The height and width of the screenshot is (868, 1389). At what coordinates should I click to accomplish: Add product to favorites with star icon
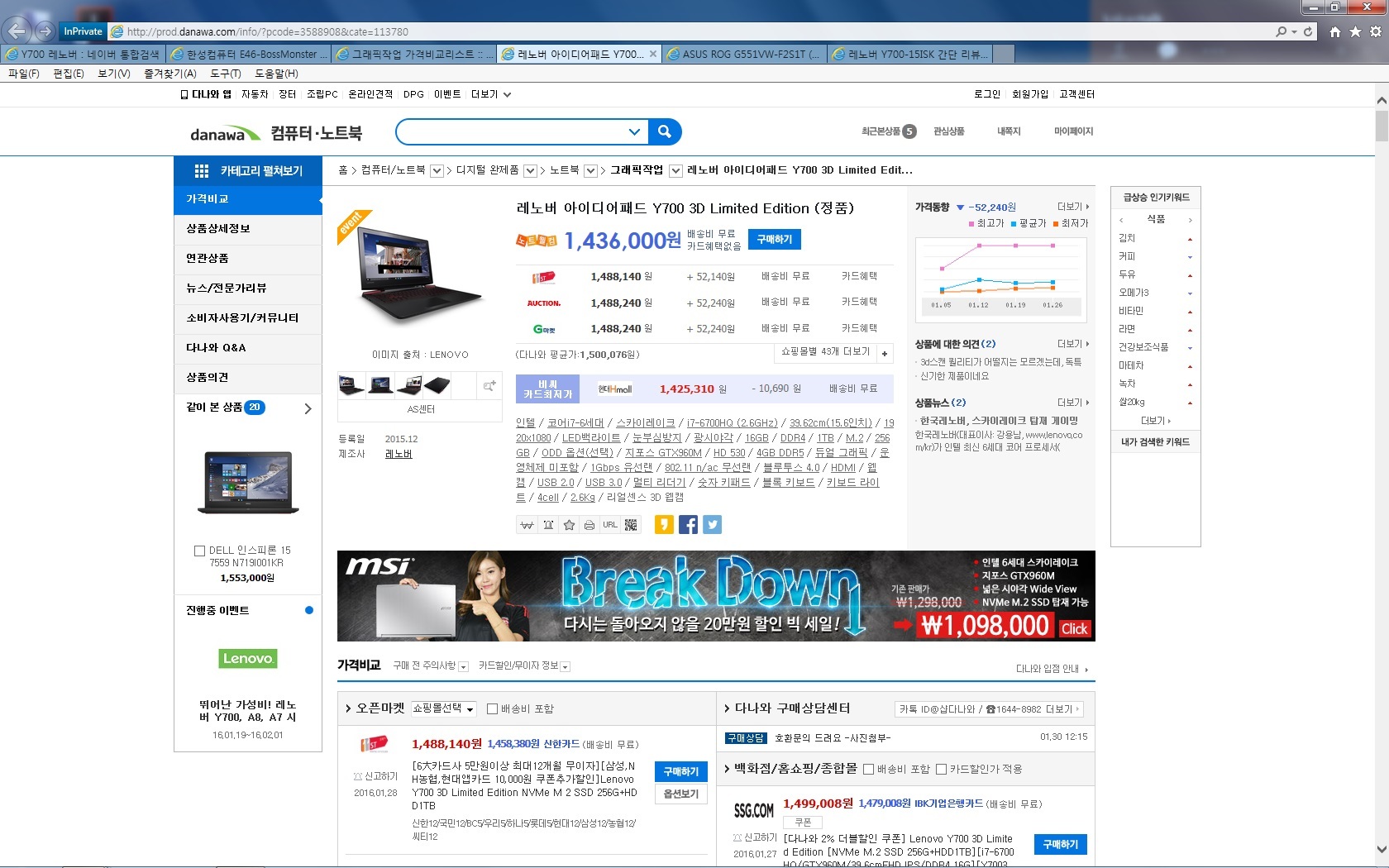click(x=569, y=525)
